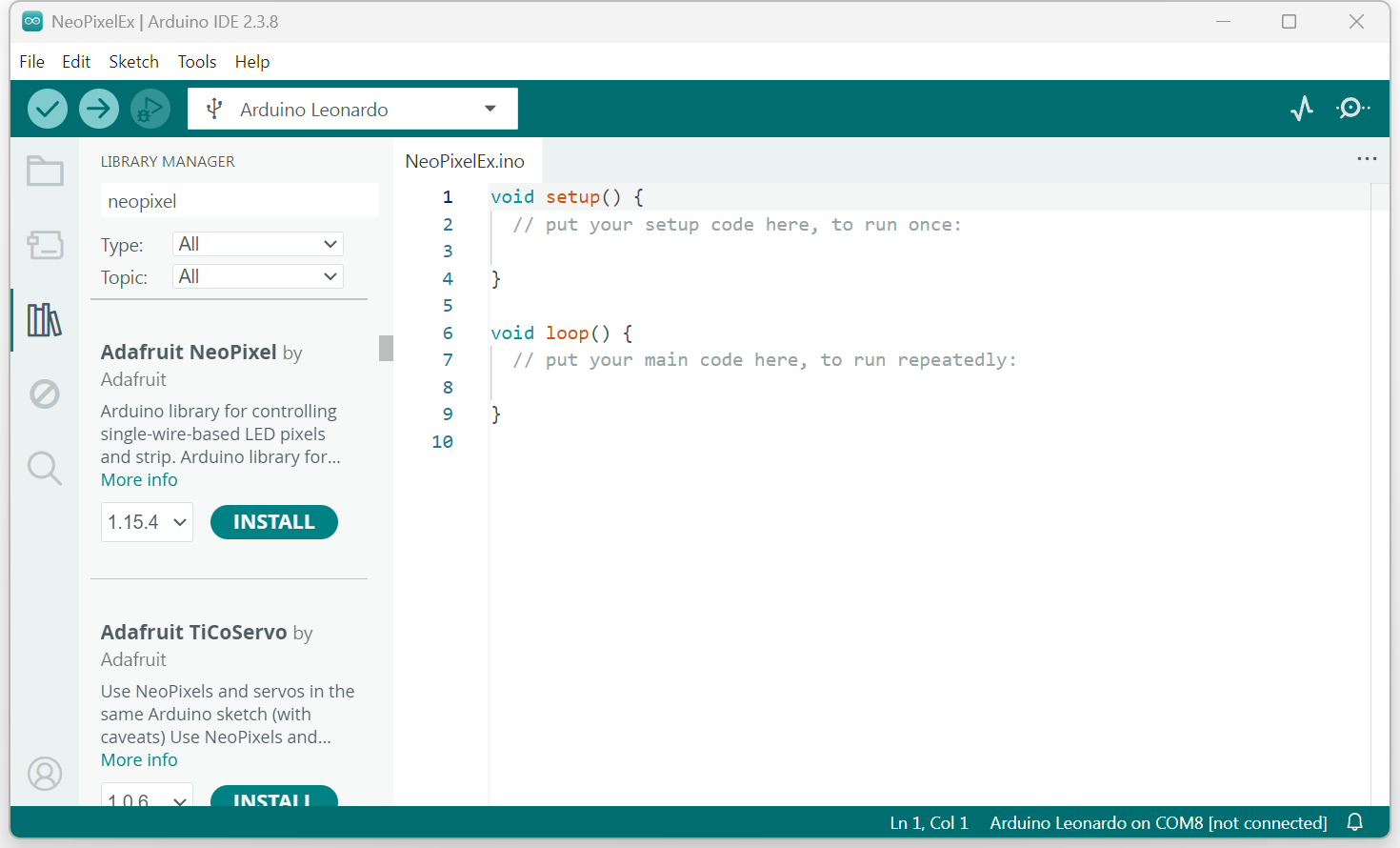Viewport: 1400px width, 848px height.
Task: Open the Type filter dropdown
Action: tap(257, 244)
